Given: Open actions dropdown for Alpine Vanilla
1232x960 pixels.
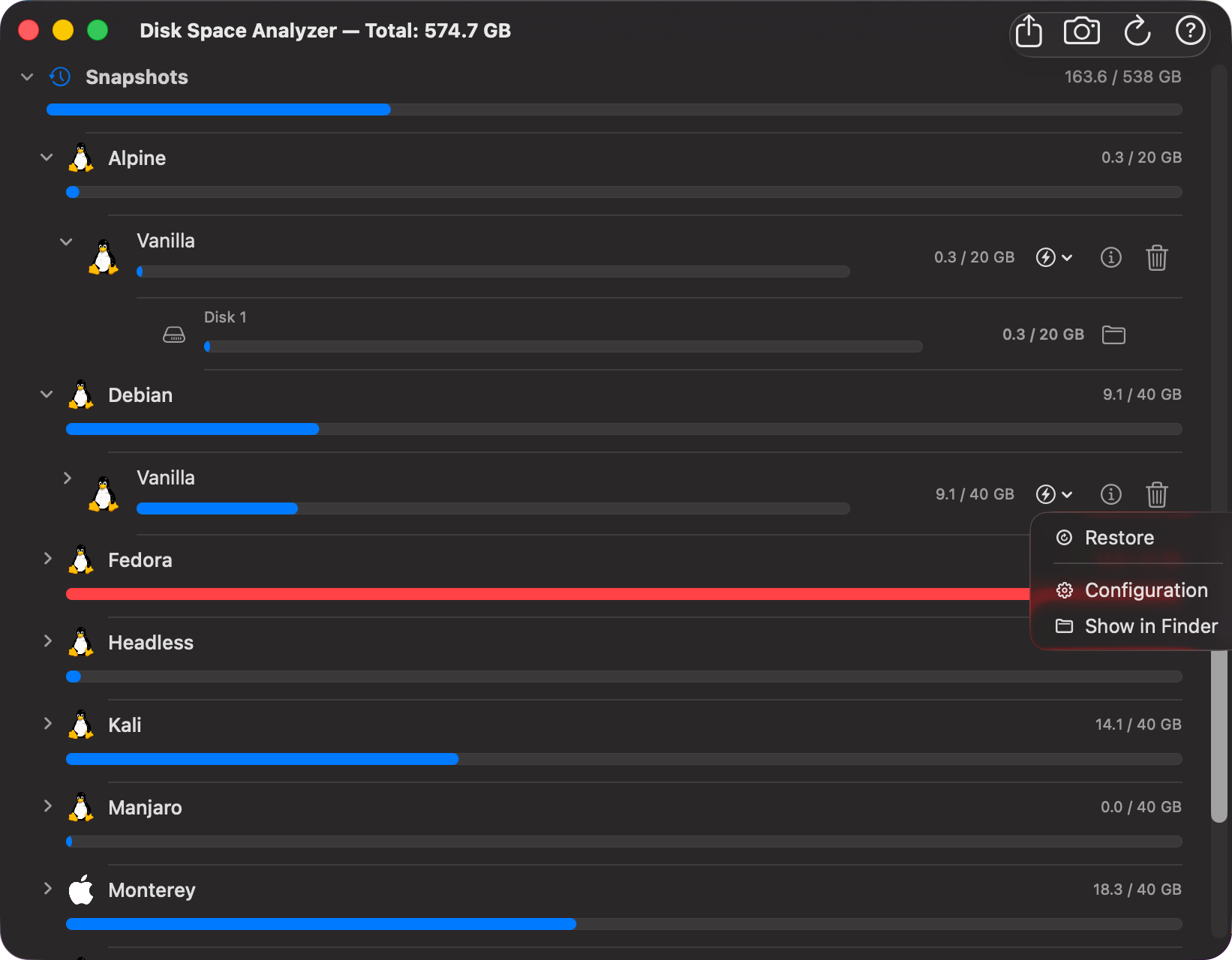Looking at the screenshot, I should click(x=1054, y=257).
